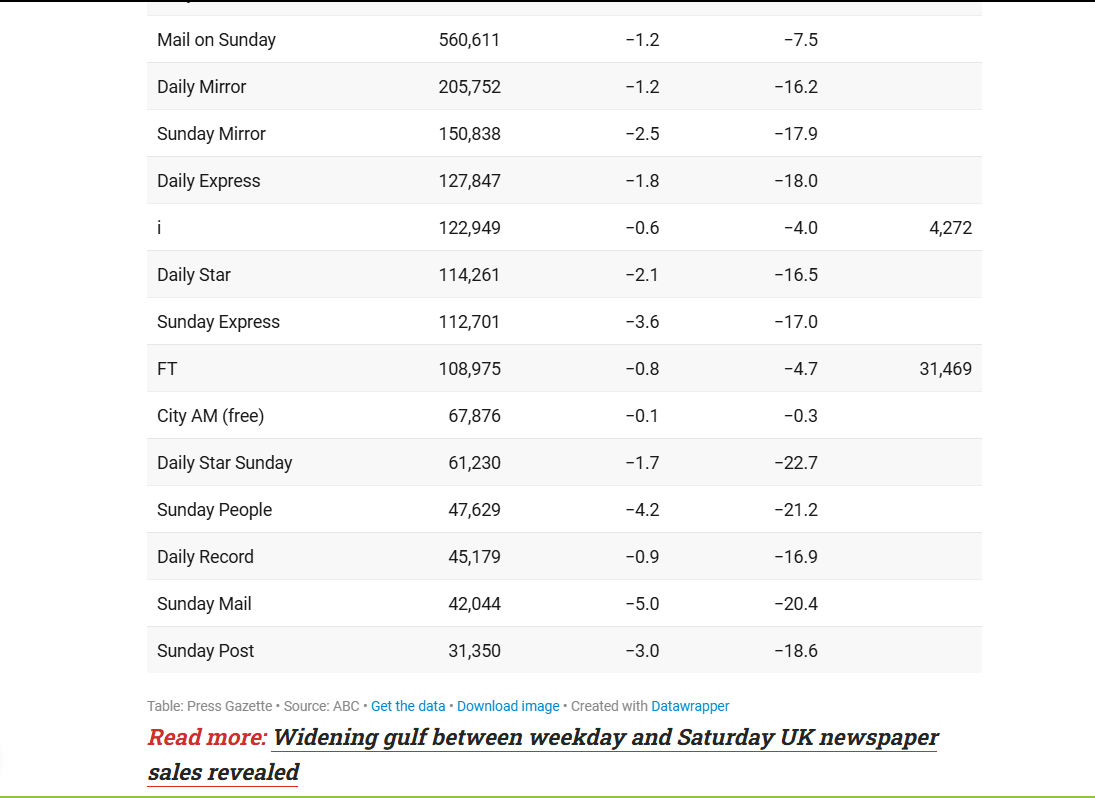
Task: Click the Sunday Mirror row name
Action: coord(212,133)
